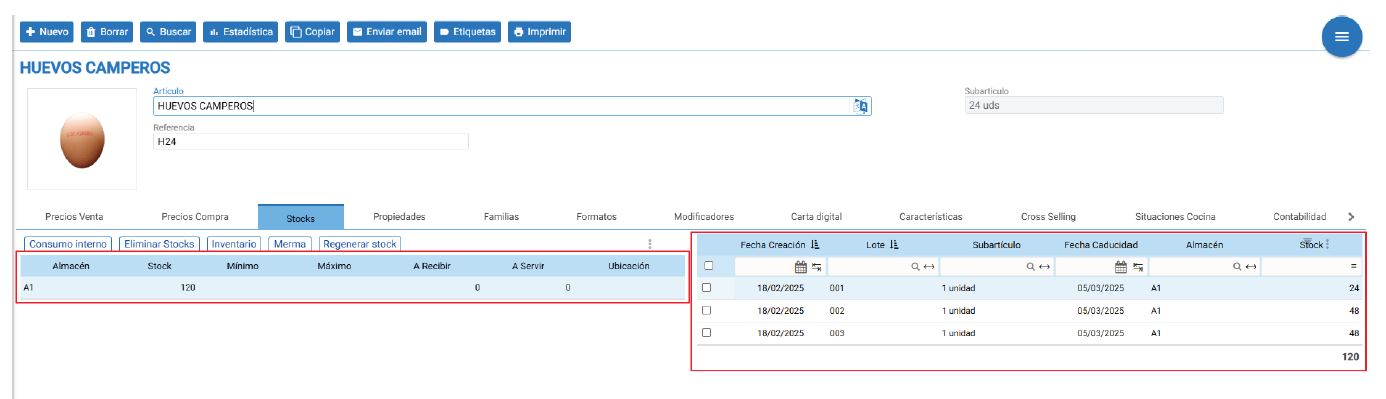
Task: Click the Subartículo field showing 24 uds
Action: [x=1093, y=106]
